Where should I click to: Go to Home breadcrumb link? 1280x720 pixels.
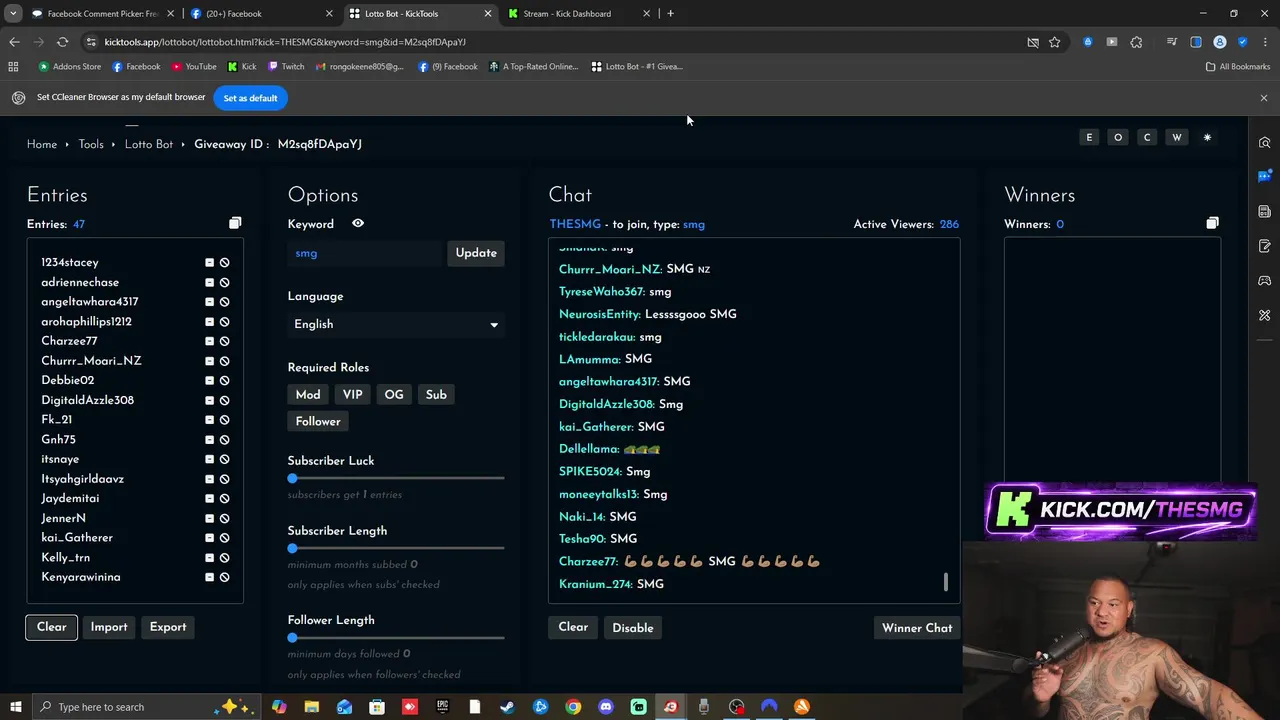point(42,144)
